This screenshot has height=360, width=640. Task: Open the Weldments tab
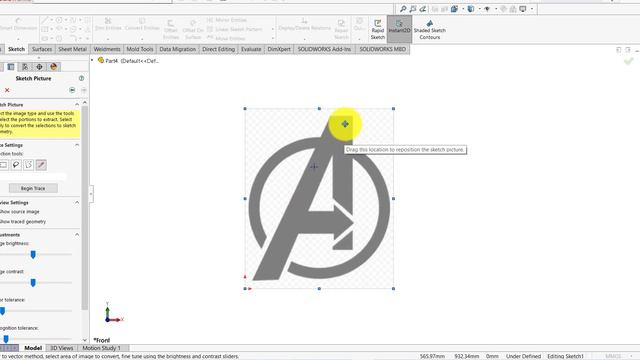pyautogui.click(x=107, y=49)
